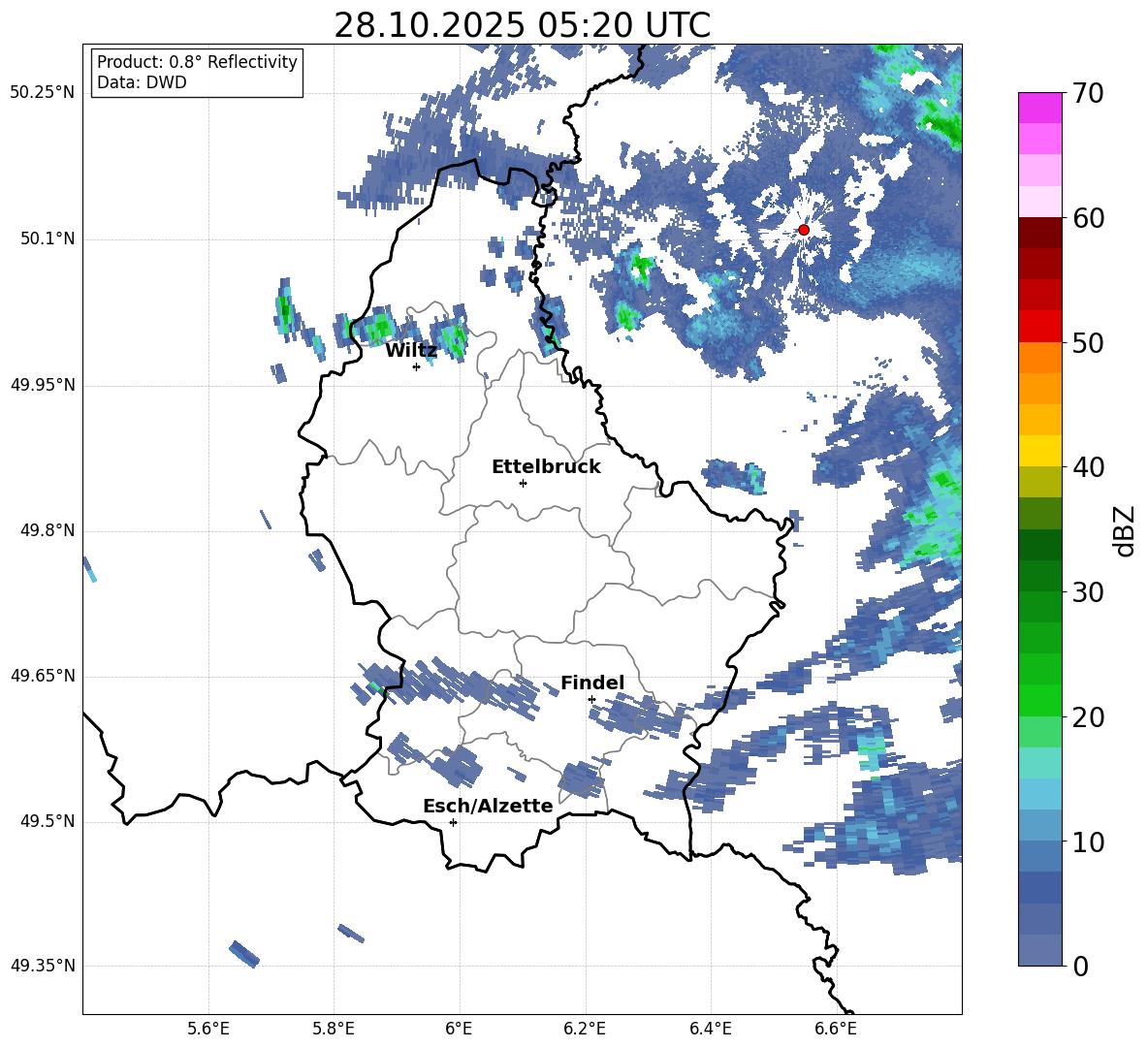Click 'Product: 0.8° Reflectivity' text
This screenshot has height=1048, width=1148.
pyautogui.click(x=197, y=62)
